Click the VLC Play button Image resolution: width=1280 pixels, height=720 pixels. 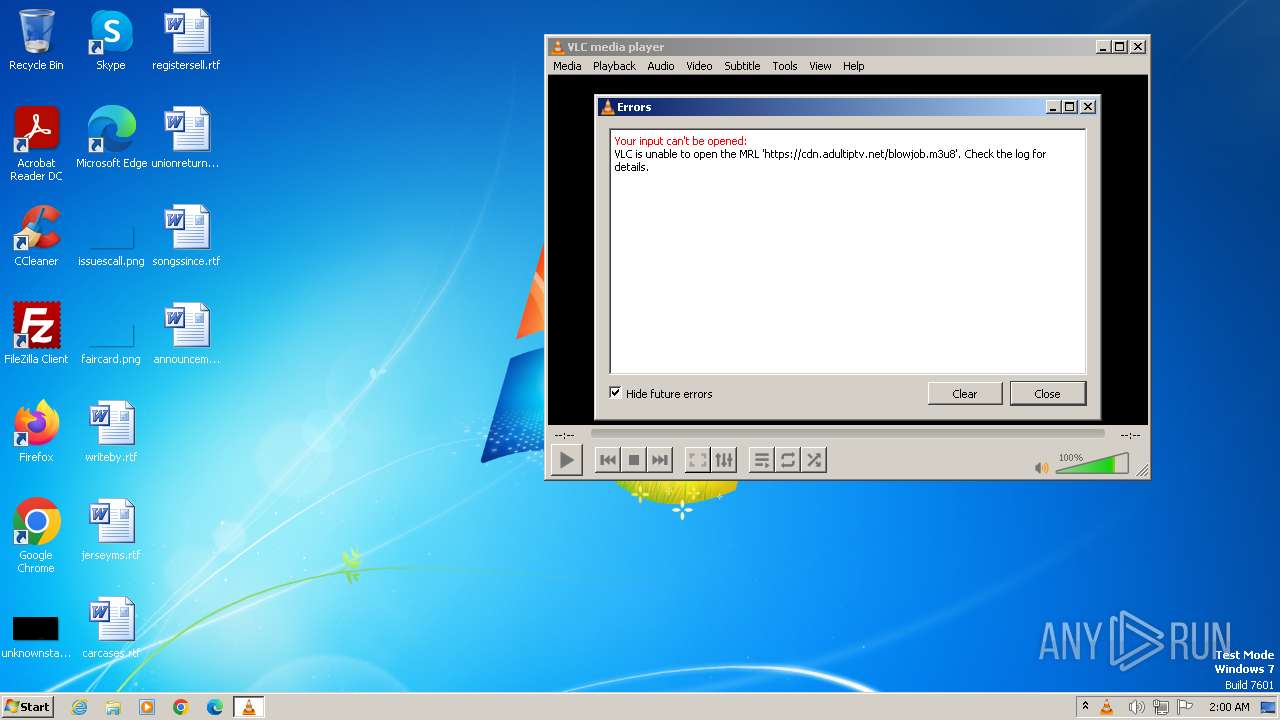[567, 460]
